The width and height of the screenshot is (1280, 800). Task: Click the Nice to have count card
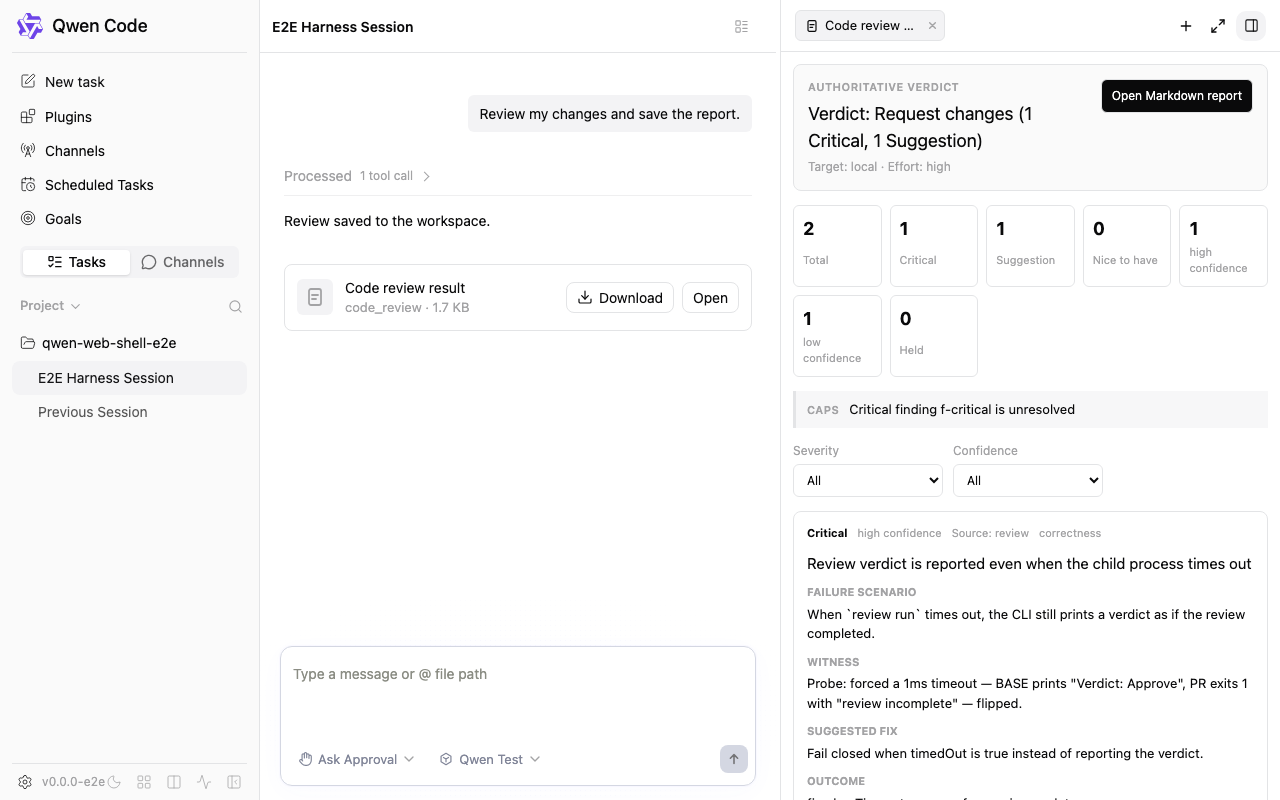click(x=1126, y=246)
